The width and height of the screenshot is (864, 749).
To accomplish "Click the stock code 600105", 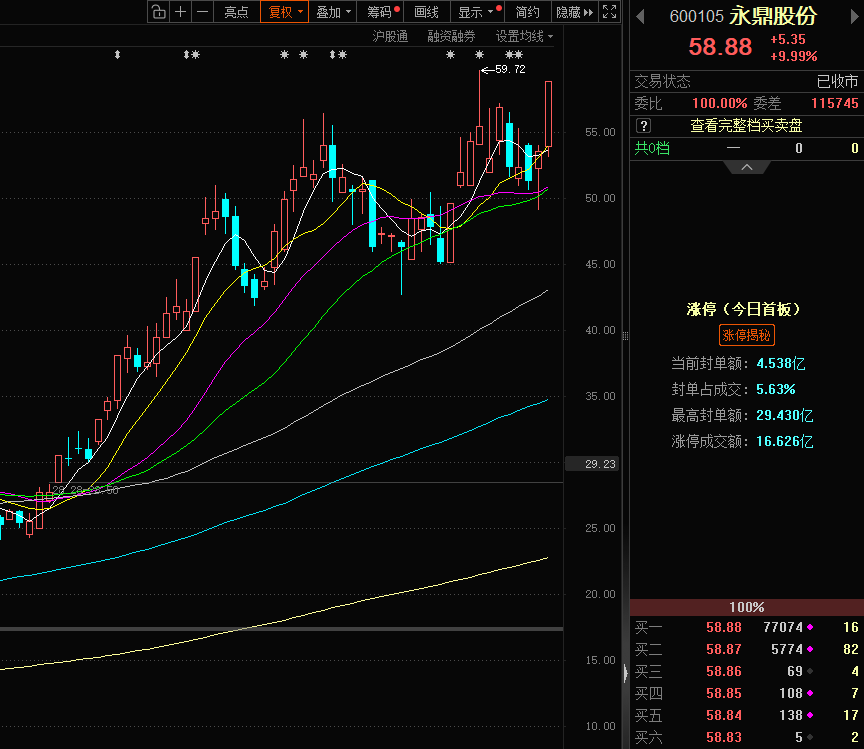I will tap(696, 17).
